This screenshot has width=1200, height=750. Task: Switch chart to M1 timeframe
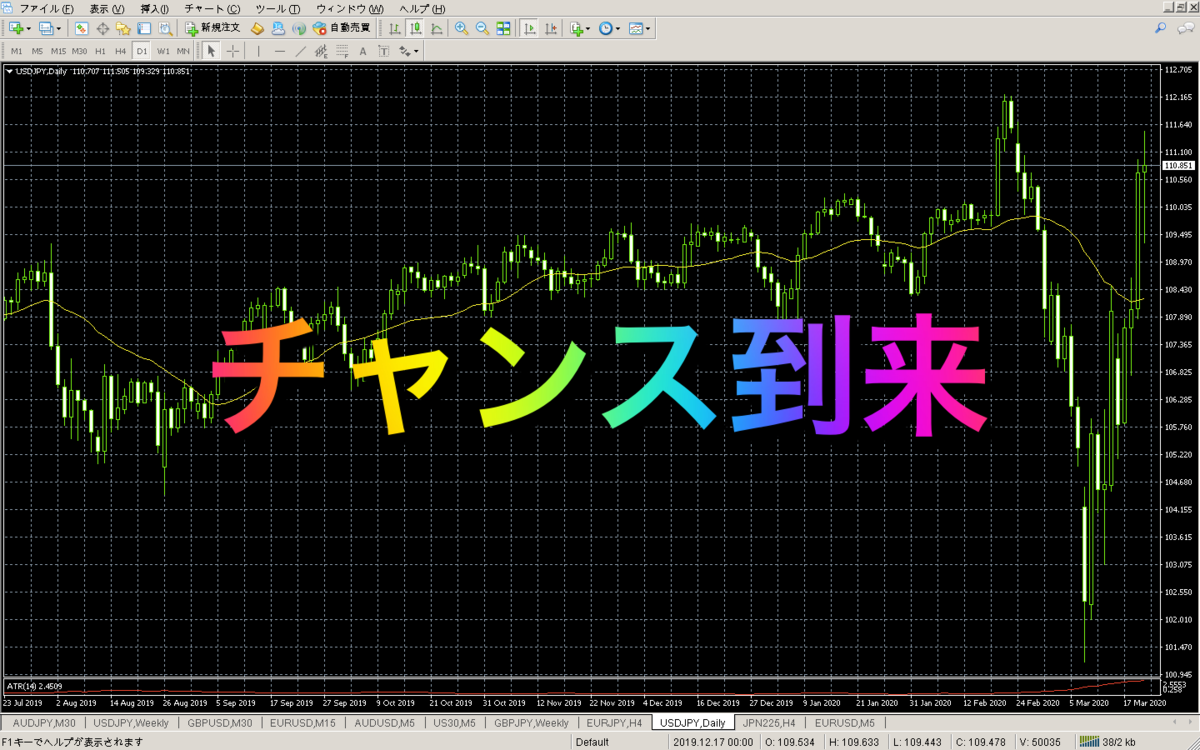pyautogui.click(x=17, y=51)
